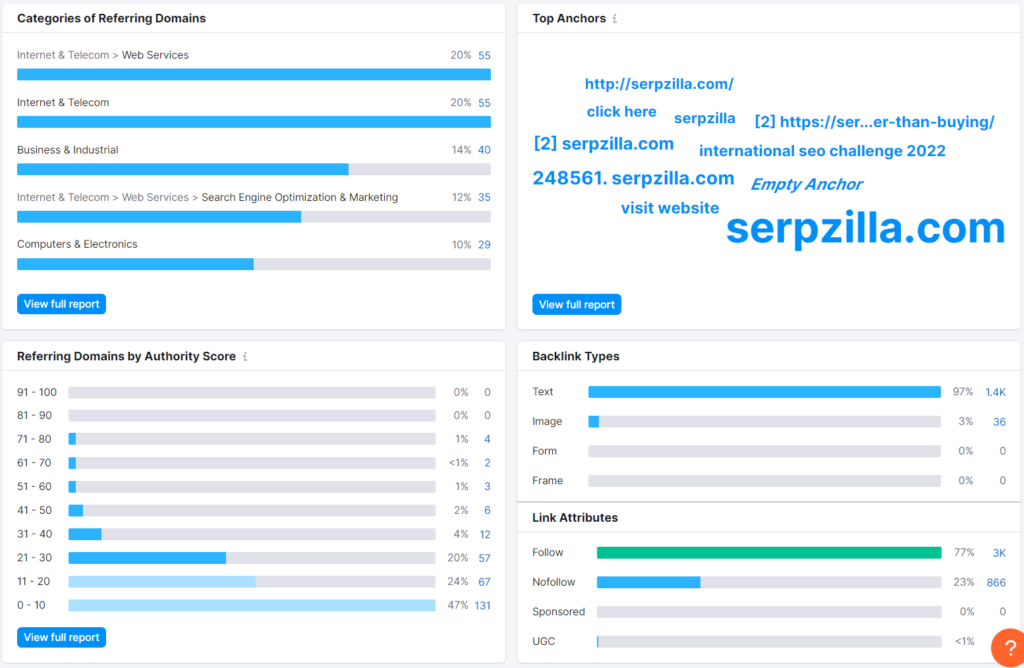
Task: Select the '[2] serpzilla.com' anchor
Action: 603,144
